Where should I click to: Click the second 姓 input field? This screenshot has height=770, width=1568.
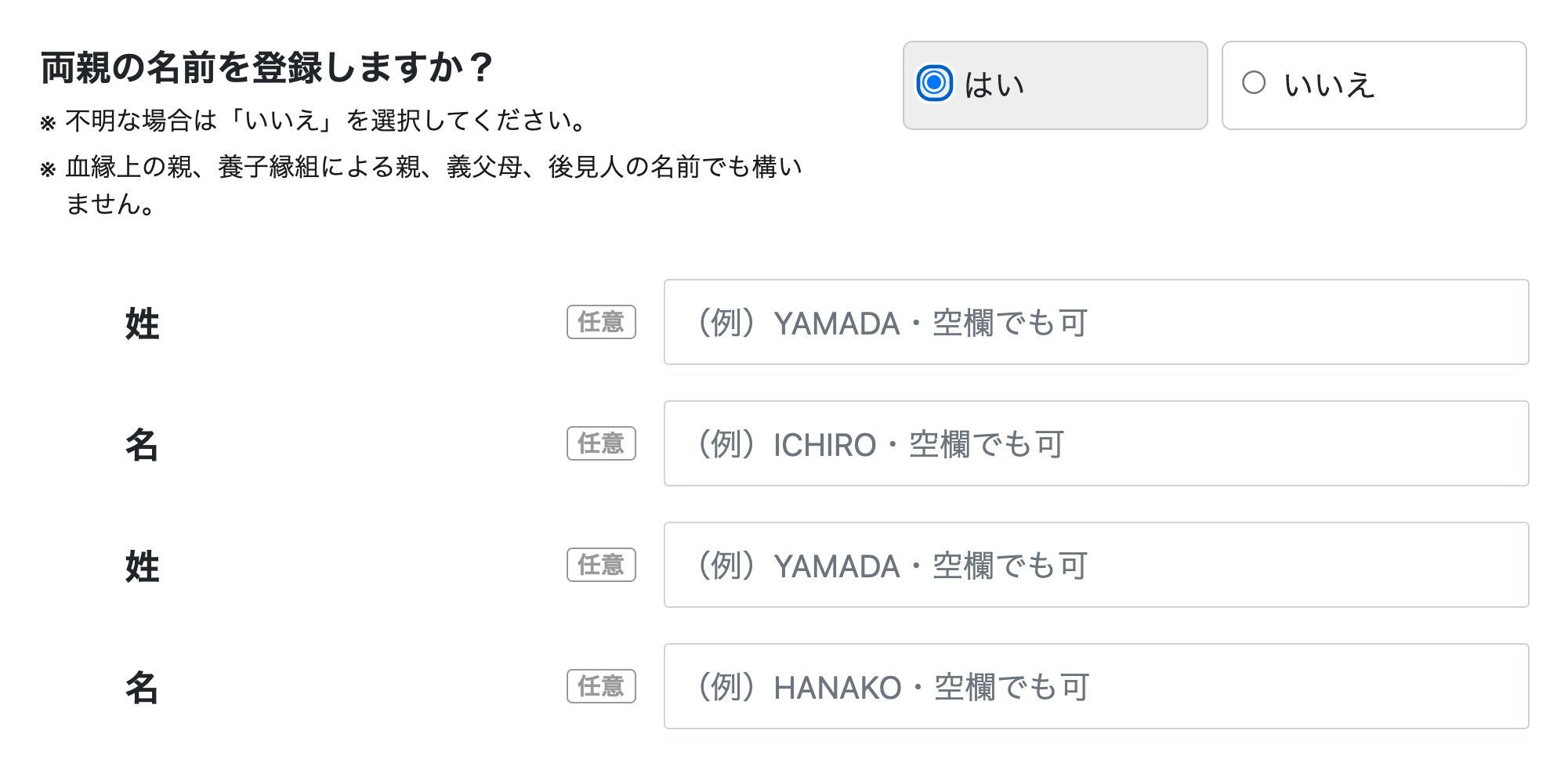click(1096, 564)
